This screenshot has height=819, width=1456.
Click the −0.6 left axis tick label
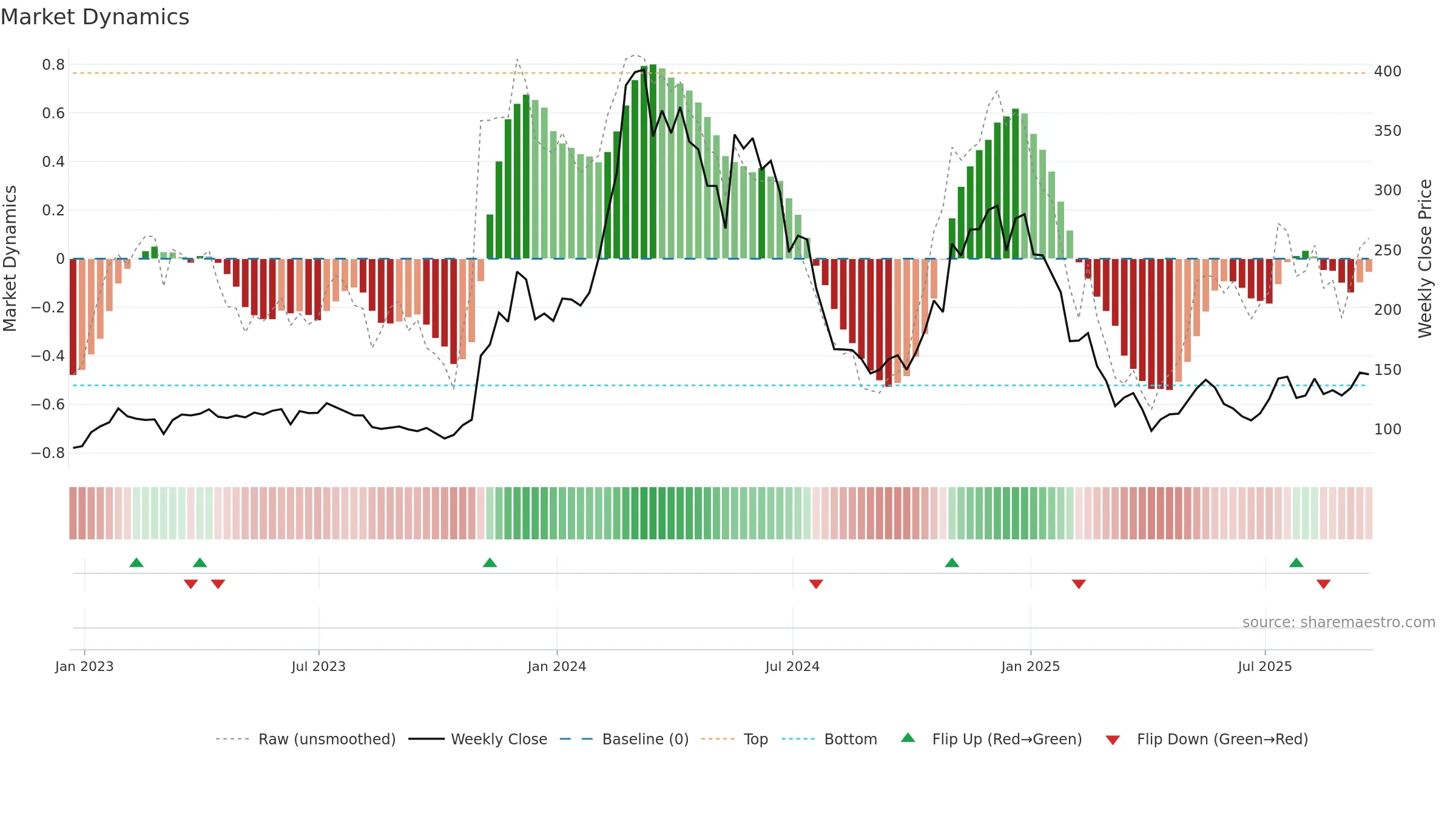(48, 405)
